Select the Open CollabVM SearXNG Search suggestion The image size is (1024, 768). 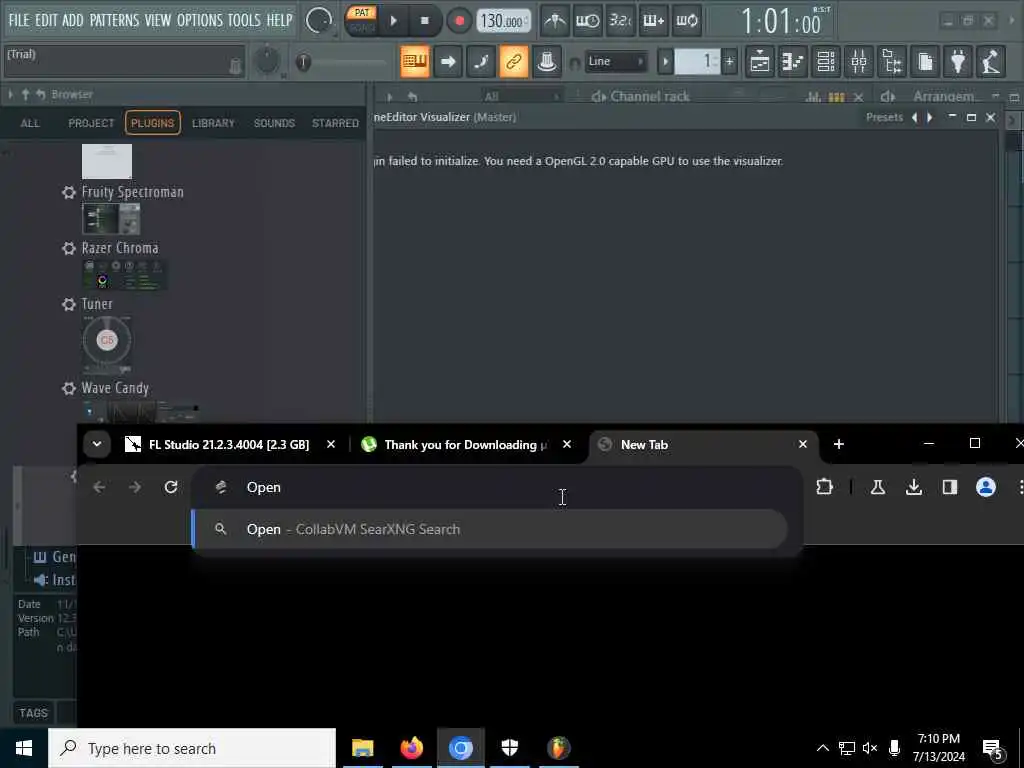click(x=489, y=529)
